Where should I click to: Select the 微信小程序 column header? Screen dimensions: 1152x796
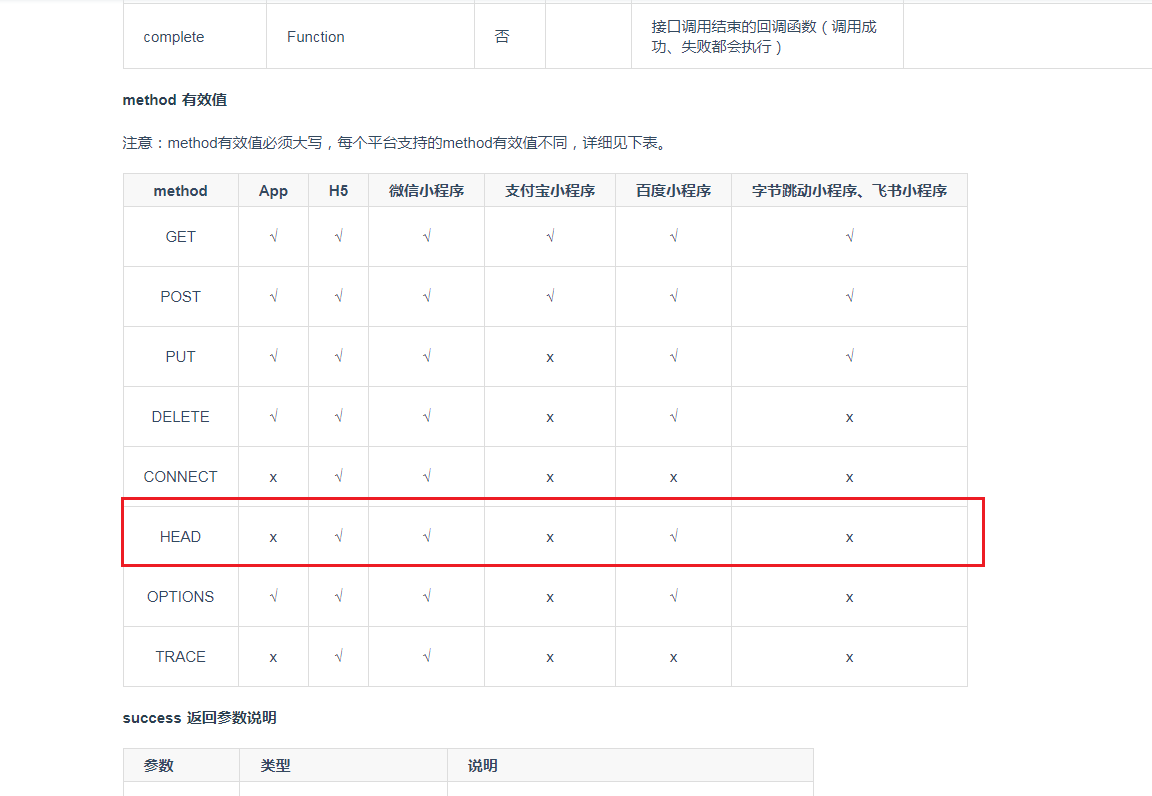coord(426,191)
